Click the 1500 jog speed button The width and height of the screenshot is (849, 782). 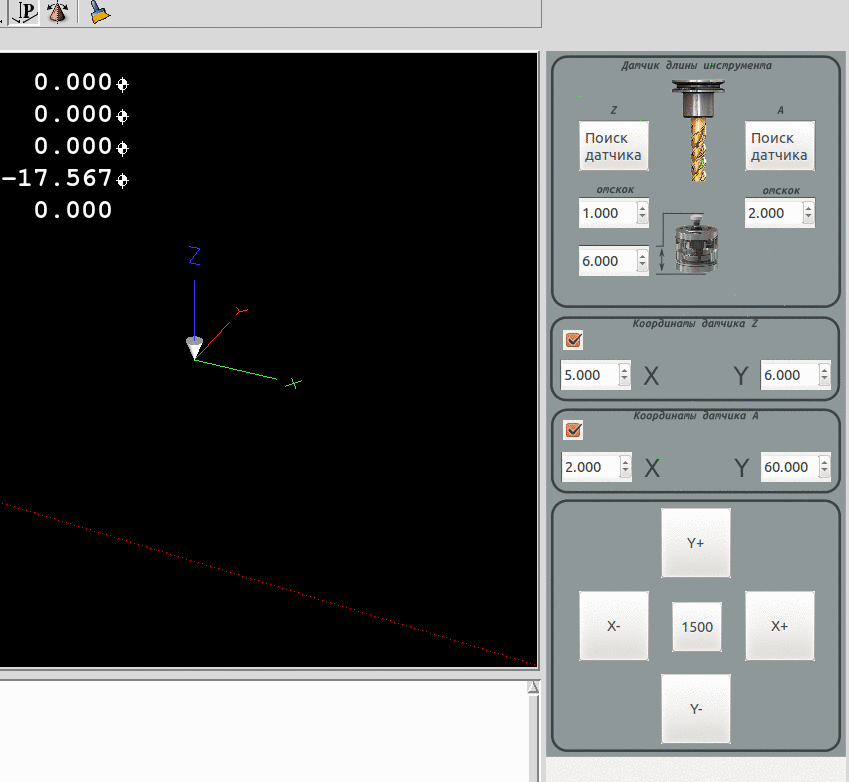point(697,627)
